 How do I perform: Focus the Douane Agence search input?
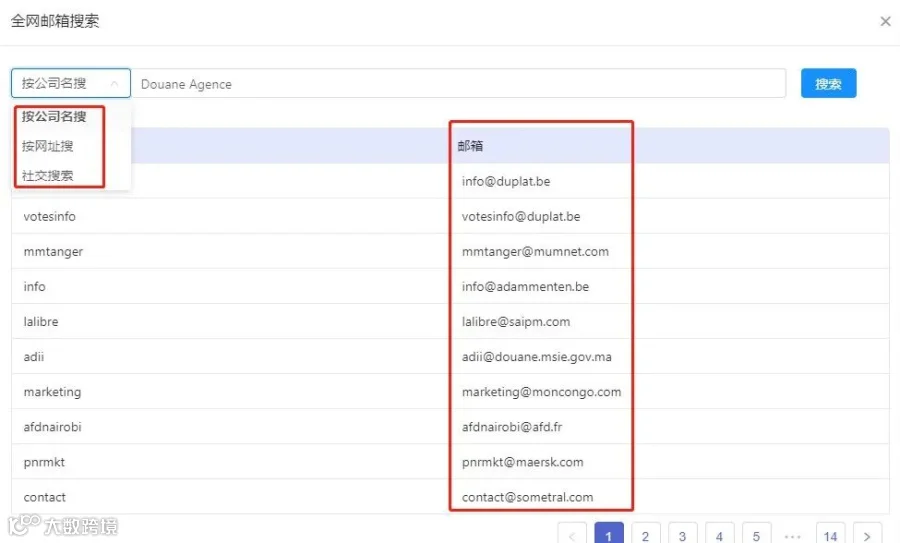click(x=458, y=84)
